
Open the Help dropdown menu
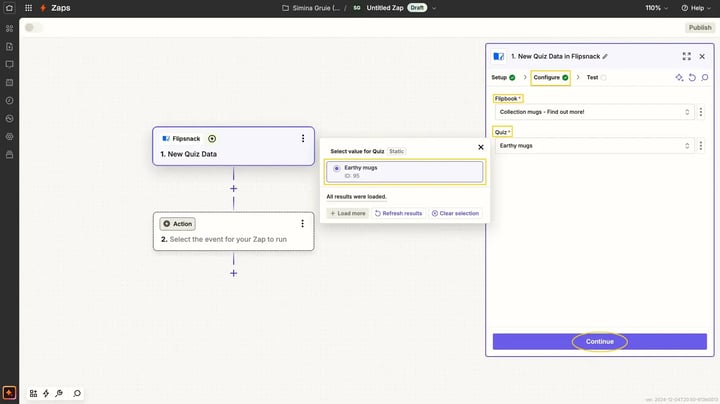click(696, 8)
